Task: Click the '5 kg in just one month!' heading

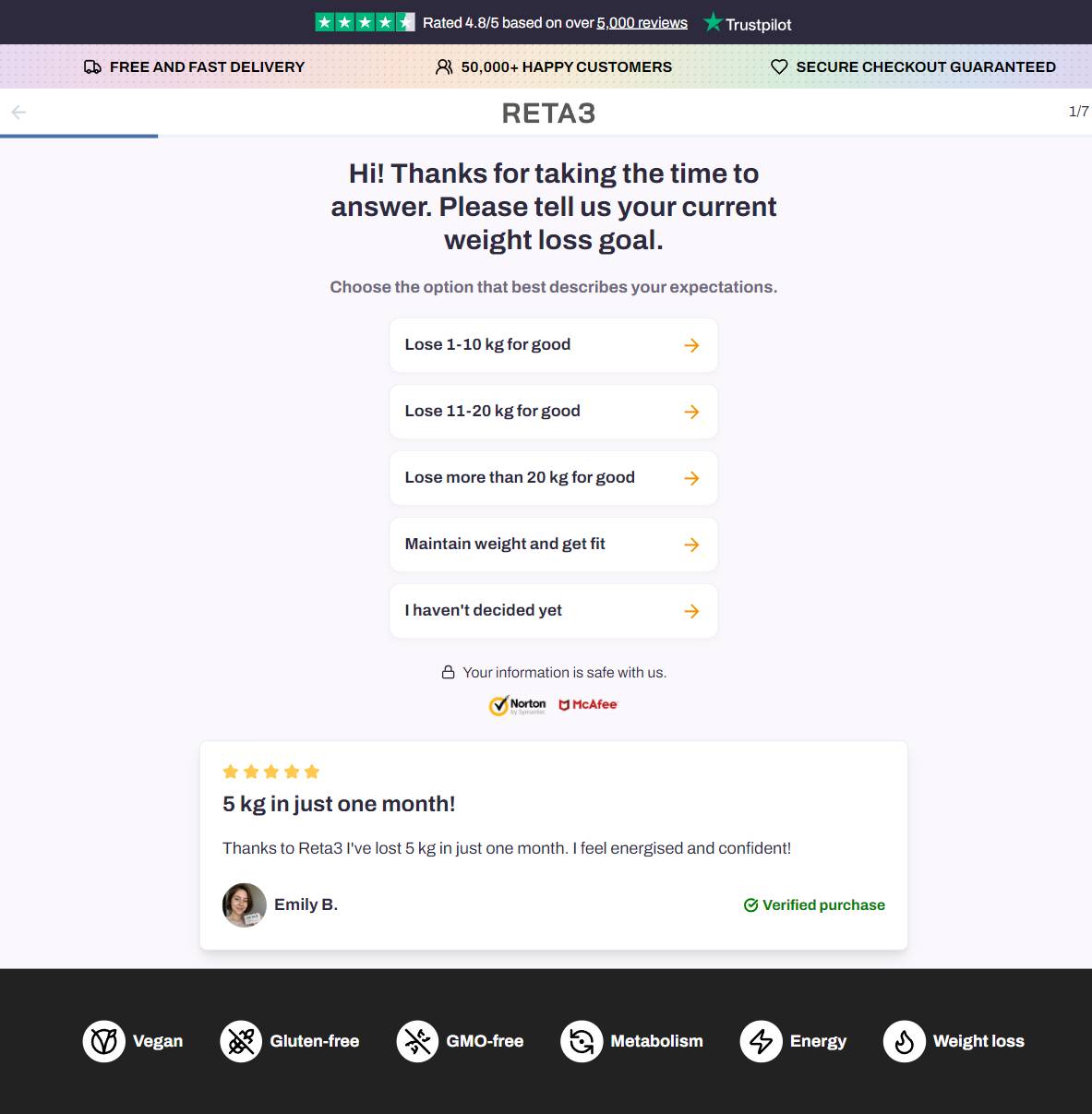Action: [x=339, y=804]
